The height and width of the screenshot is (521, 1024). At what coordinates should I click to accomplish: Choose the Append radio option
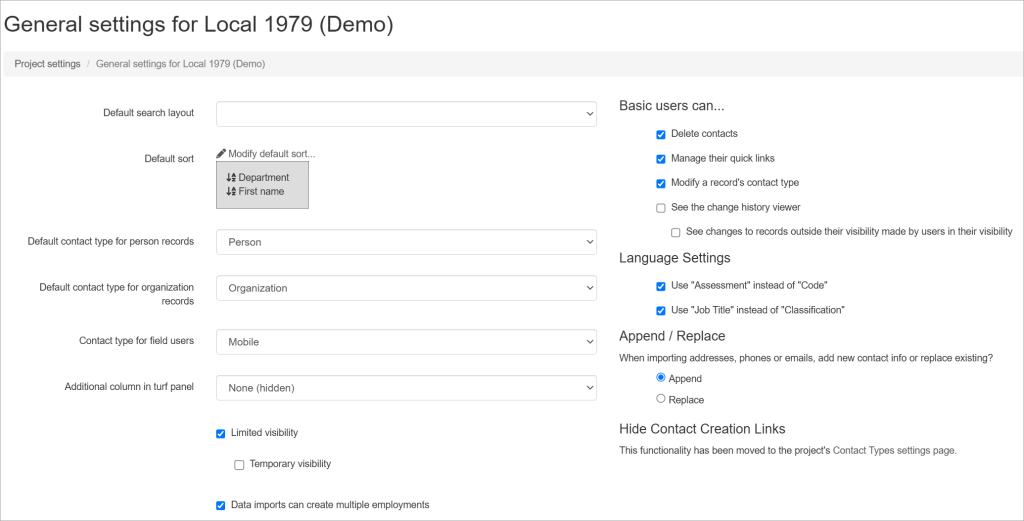click(661, 378)
